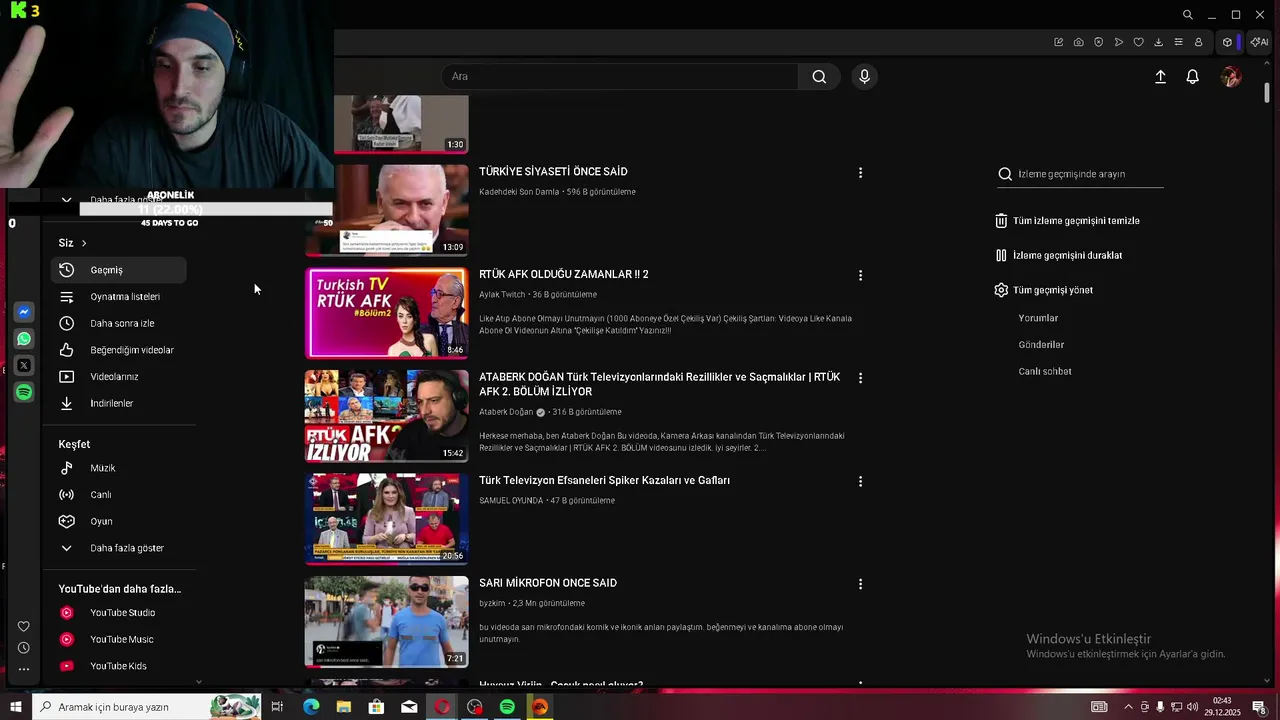Open İndirilenler
1280x720 pixels.
119,403
